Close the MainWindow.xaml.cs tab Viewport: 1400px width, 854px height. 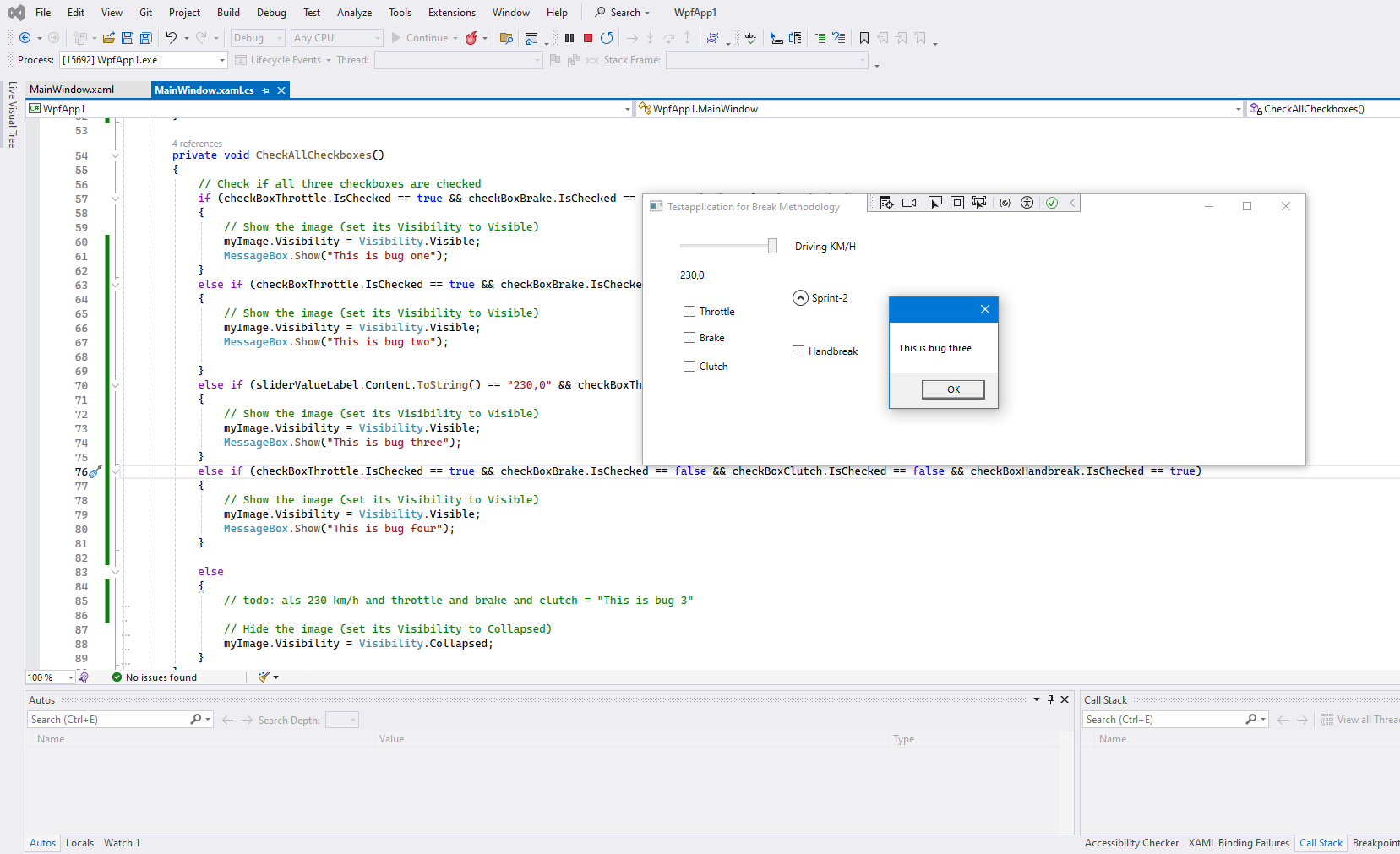pos(281,90)
